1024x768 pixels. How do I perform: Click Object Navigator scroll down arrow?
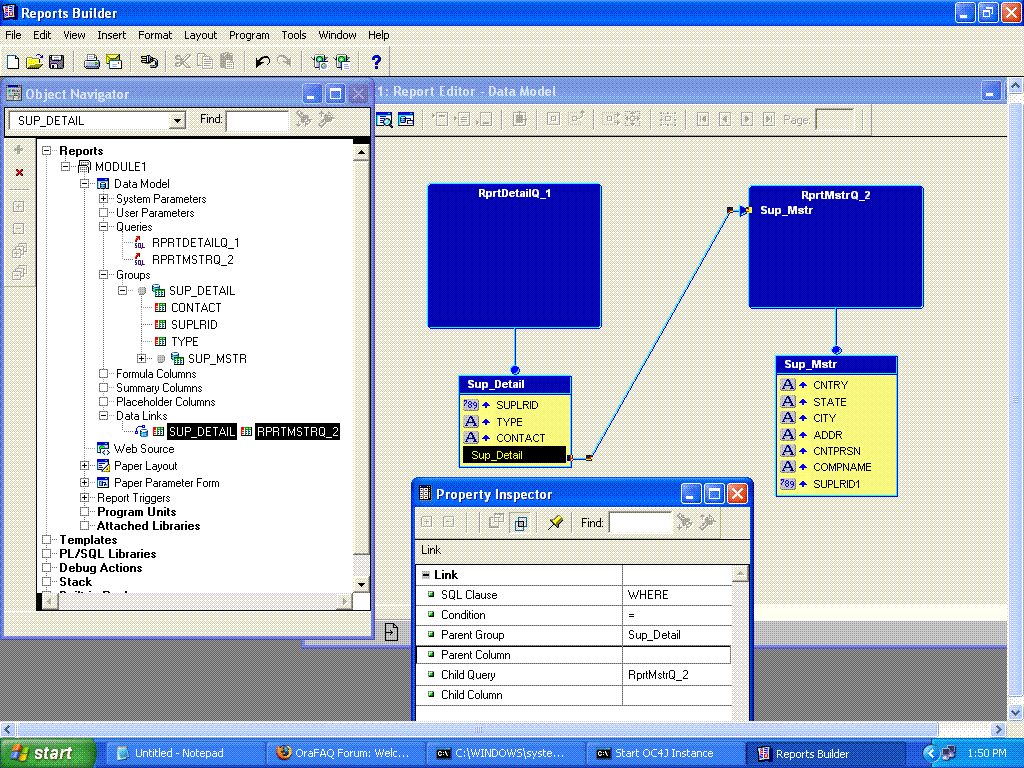361,584
